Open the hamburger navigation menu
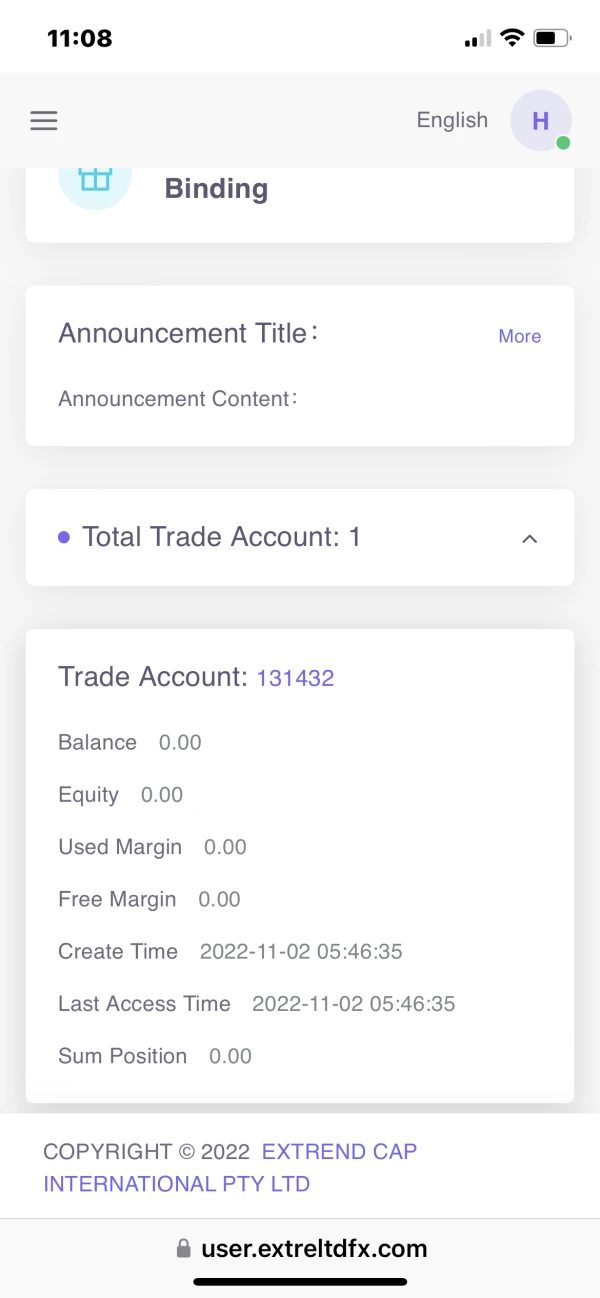The width and height of the screenshot is (600, 1298). pyautogui.click(x=44, y=121)
